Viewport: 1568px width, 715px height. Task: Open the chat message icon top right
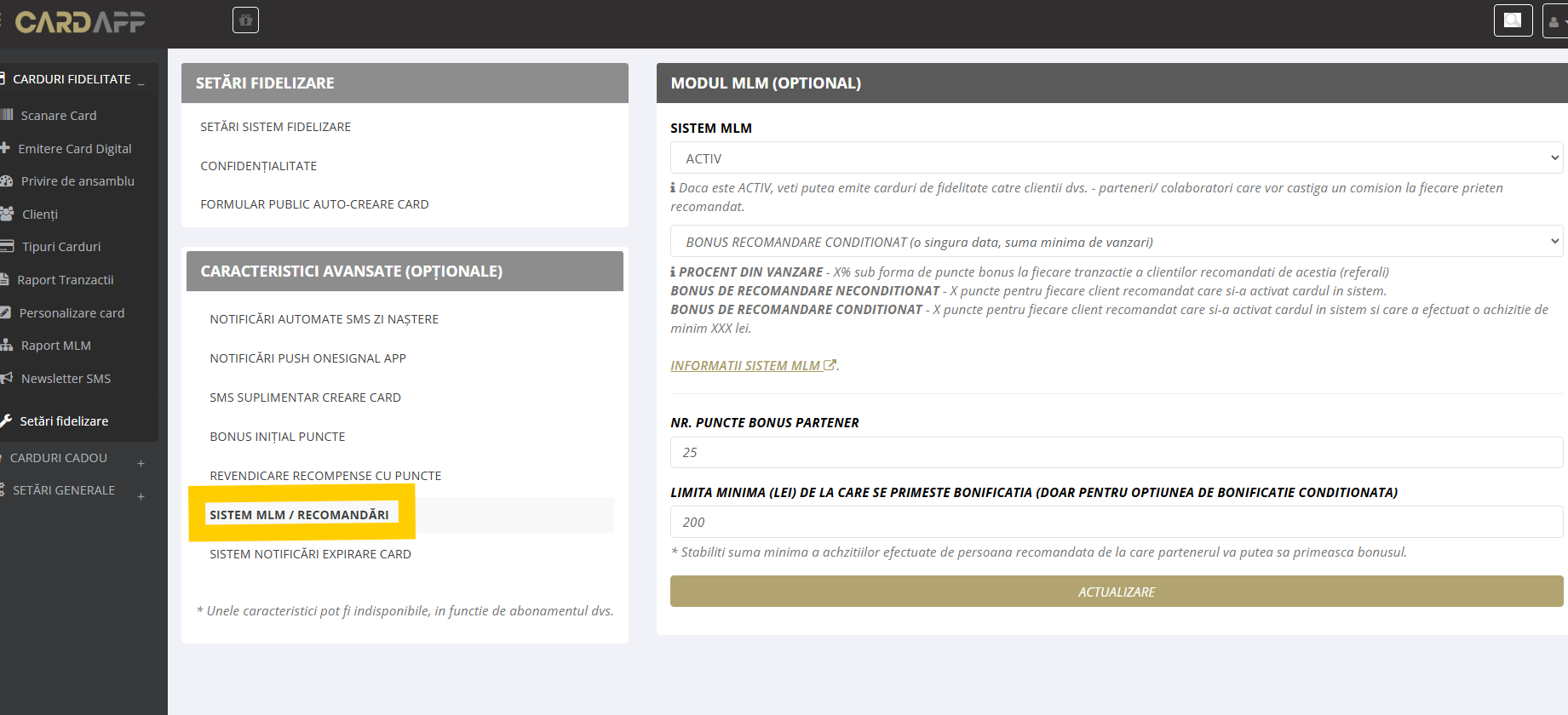(x=1513, y=20)
